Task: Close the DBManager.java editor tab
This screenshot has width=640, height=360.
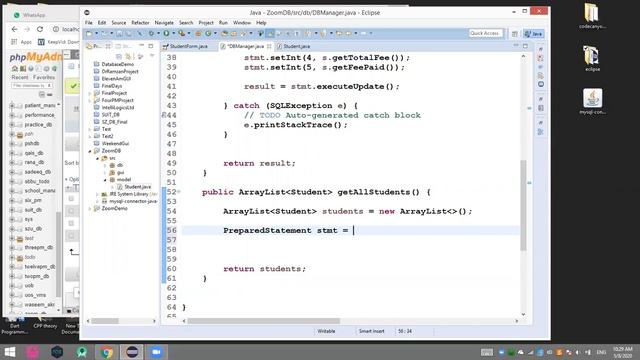Action: (x=269, y=47)
